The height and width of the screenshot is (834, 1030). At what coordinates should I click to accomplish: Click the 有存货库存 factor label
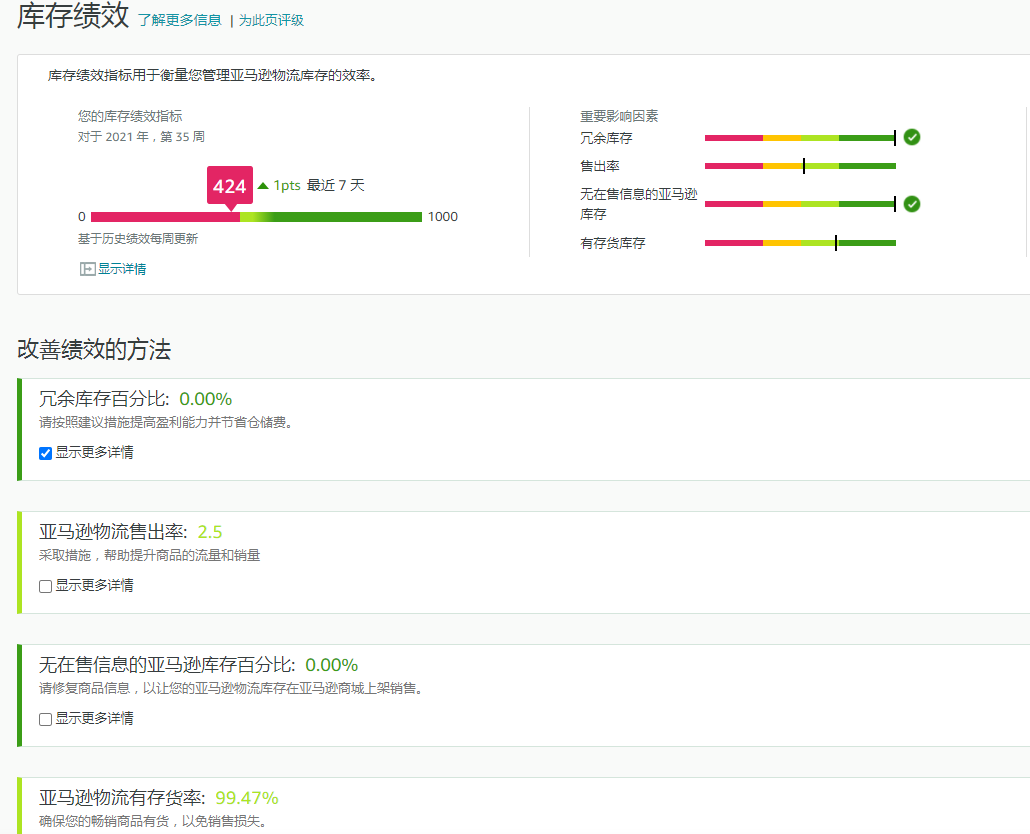point(613,244)
